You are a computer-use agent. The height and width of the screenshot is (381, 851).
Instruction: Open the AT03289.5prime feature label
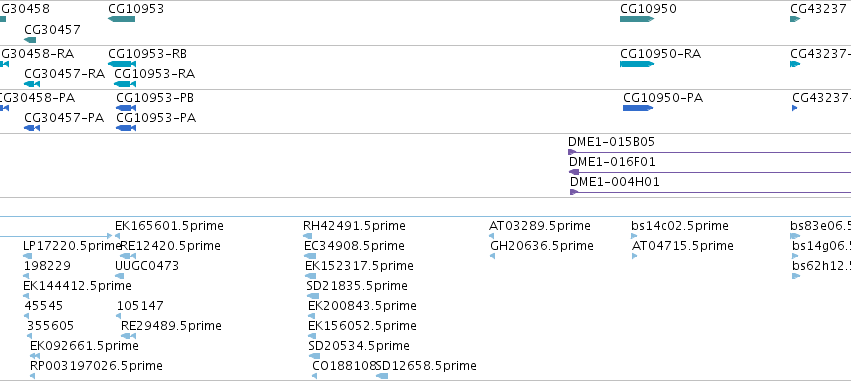539,226
